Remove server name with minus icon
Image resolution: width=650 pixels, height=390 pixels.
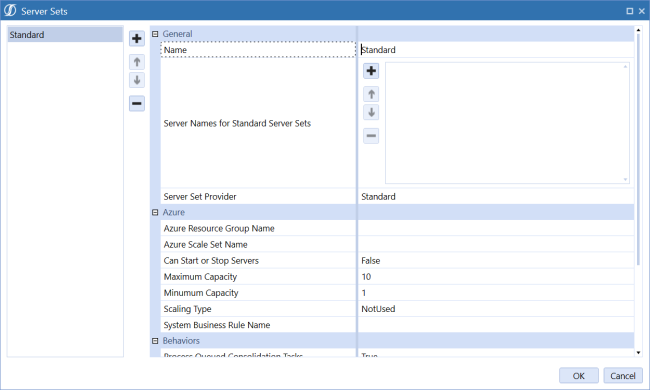(x=371, y=136)
